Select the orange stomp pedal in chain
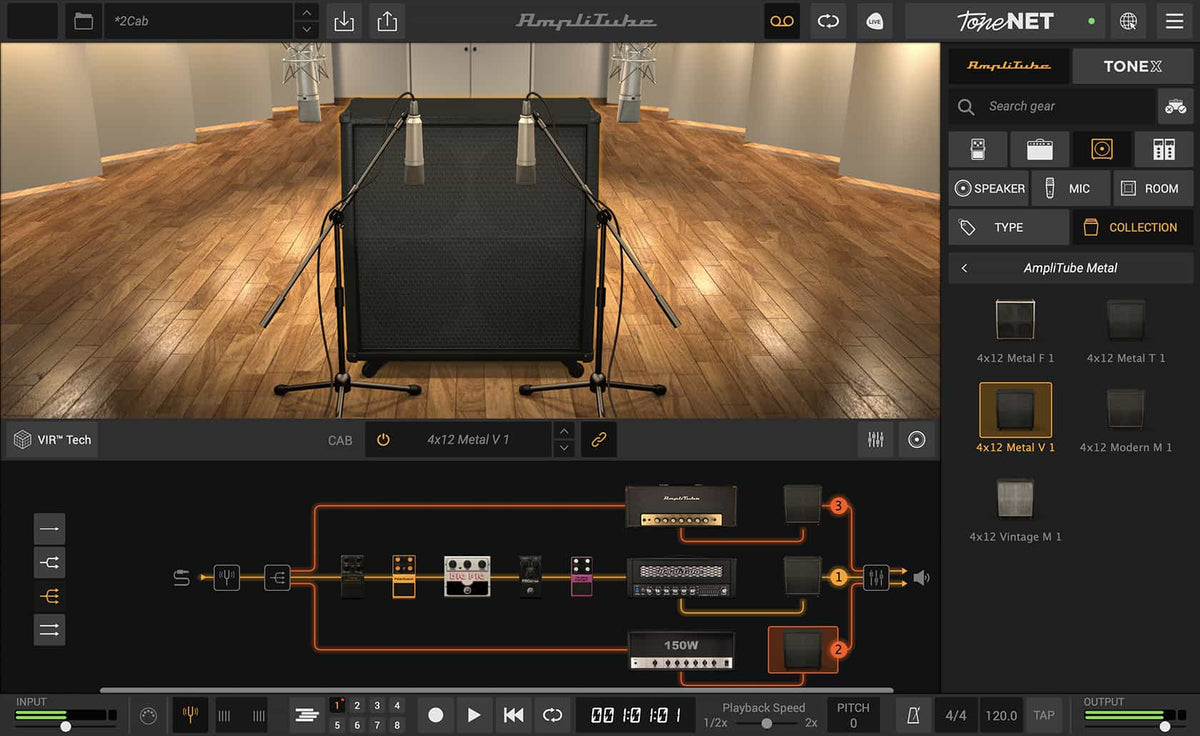Screen dimensions: 1200x736 click(404, 577)
